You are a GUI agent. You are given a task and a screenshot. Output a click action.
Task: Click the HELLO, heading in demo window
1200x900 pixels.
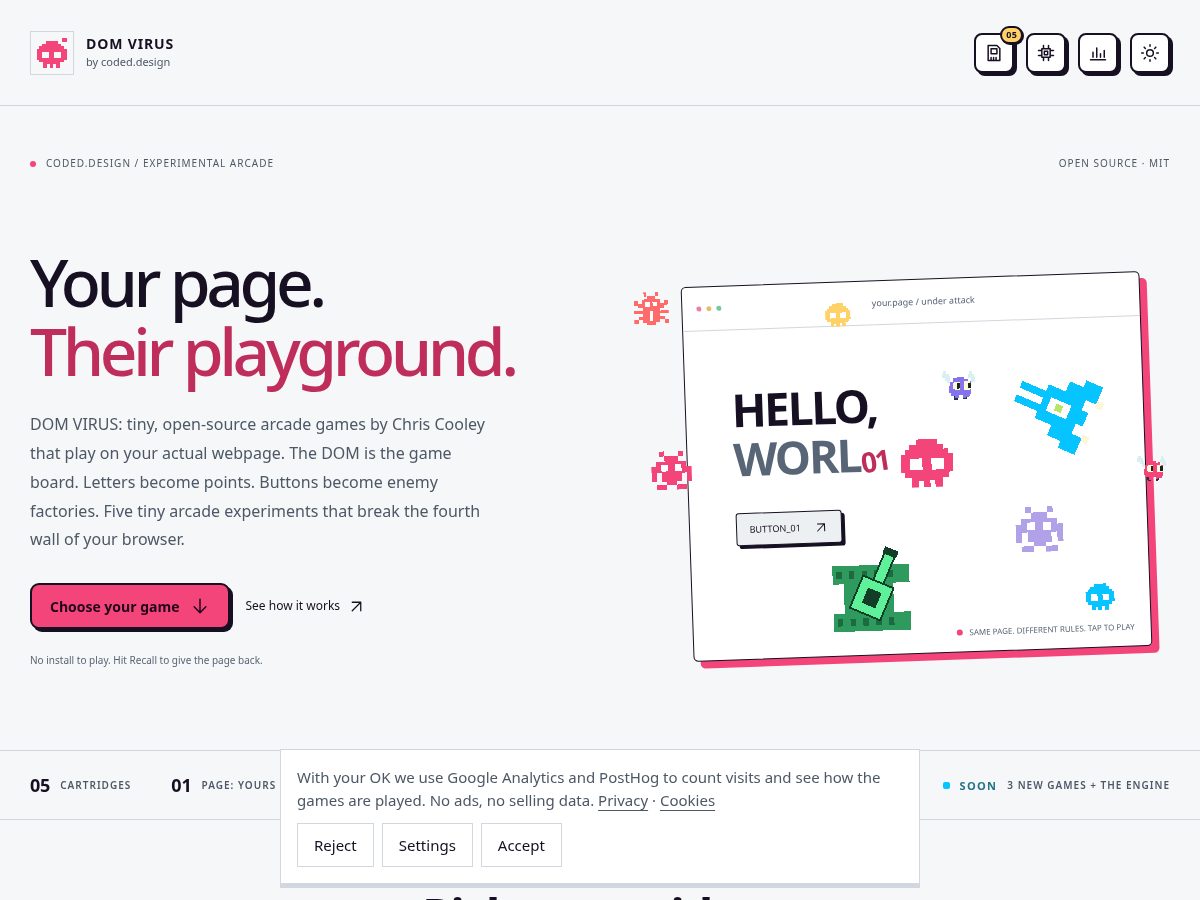(x=805, y=409)
